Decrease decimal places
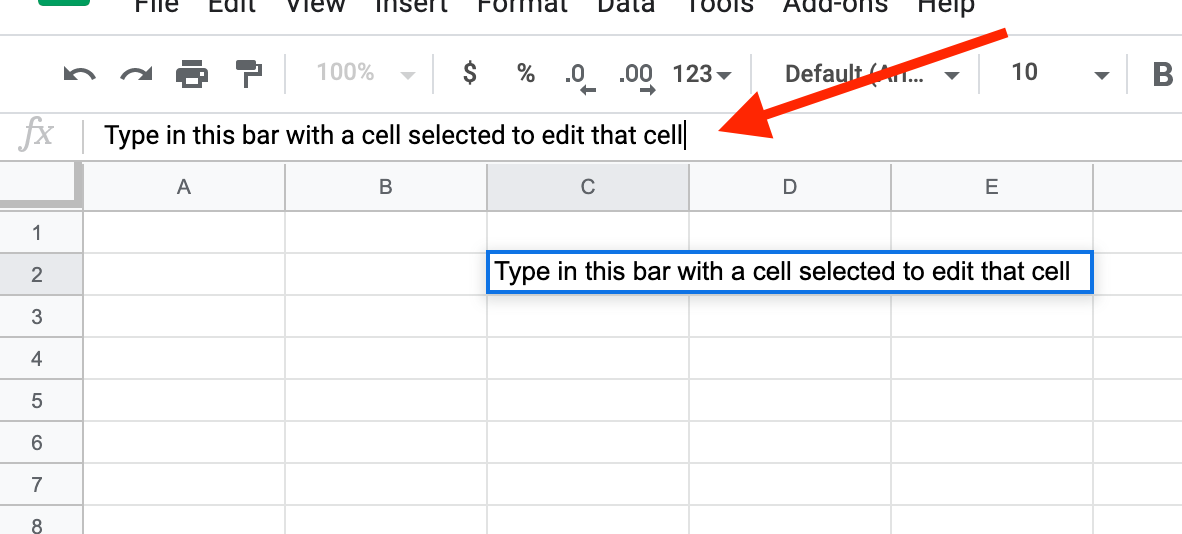Screen dimensions: 1182x534 tap(579, 77)
